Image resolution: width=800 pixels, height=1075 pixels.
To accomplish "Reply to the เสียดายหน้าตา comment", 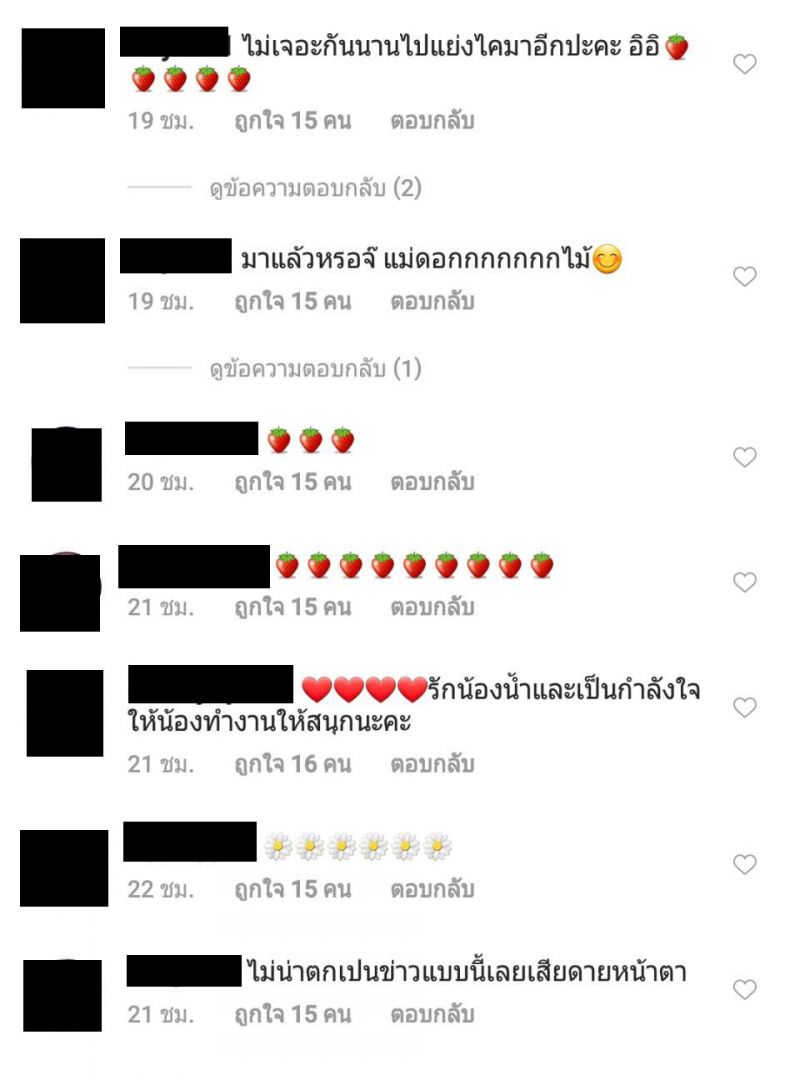I will point(433,1014).
